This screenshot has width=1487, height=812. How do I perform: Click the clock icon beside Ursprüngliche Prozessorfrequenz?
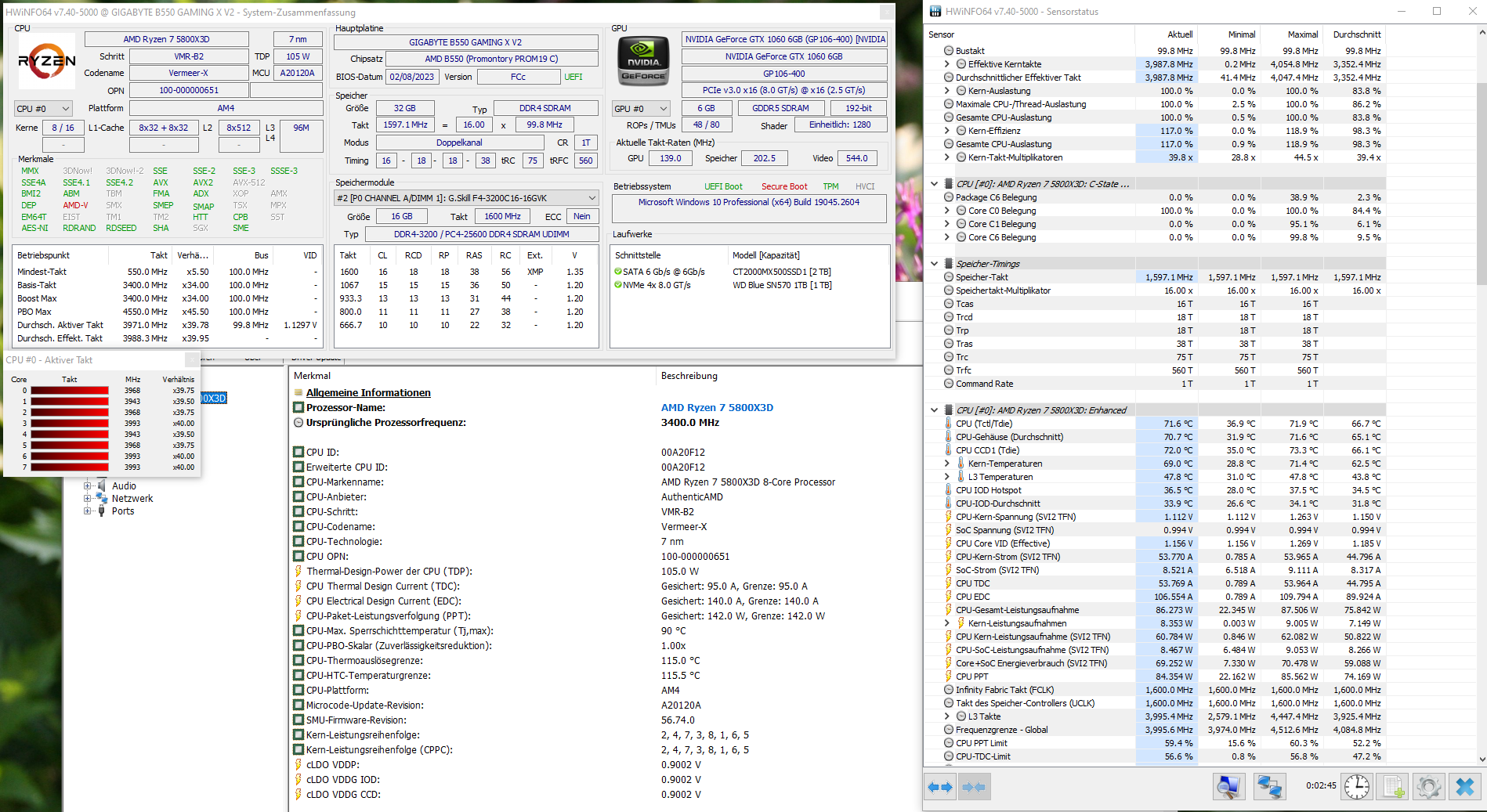(x=298, y=423)
